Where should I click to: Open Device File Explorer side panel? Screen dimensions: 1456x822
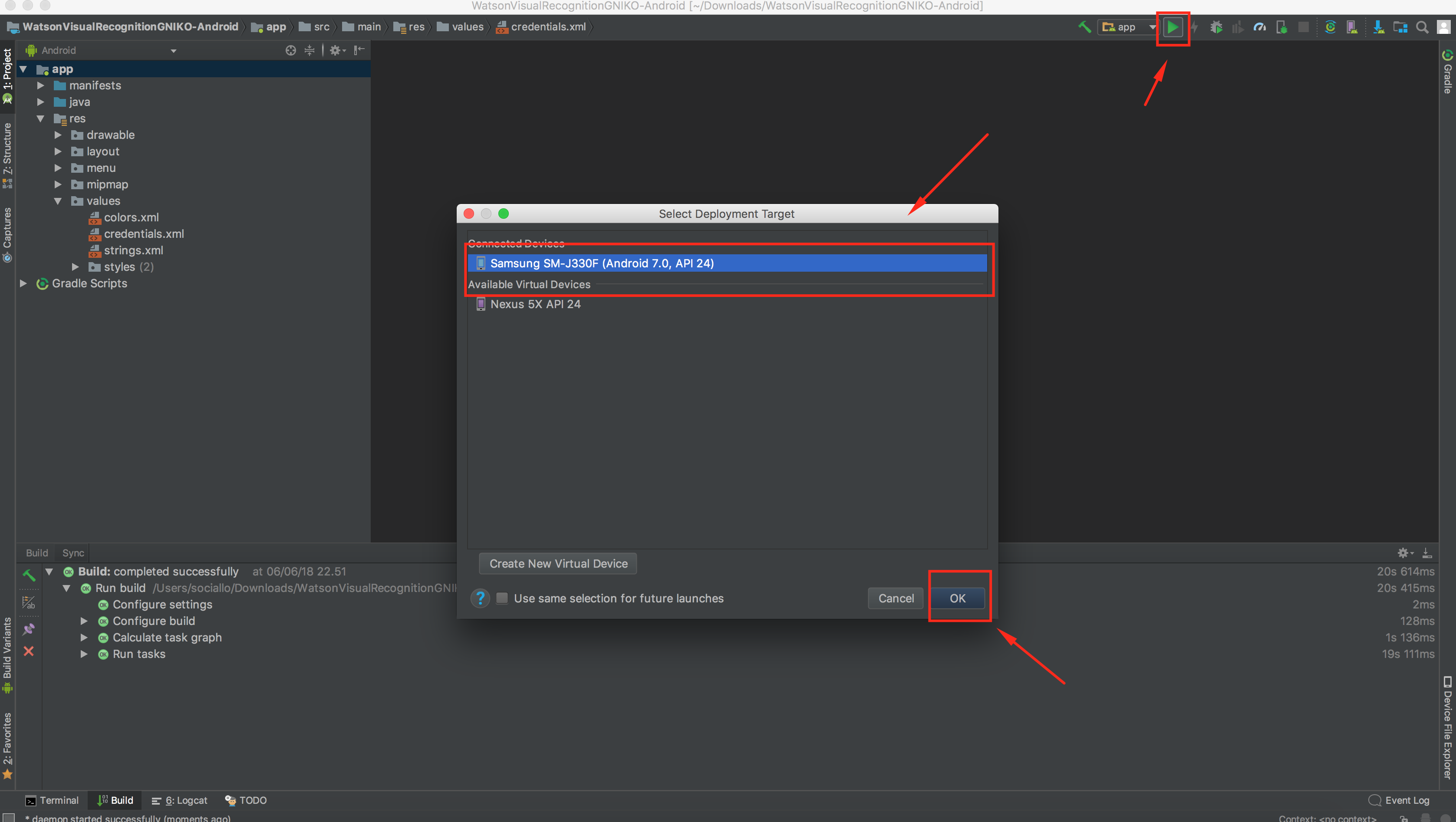click(1447, 728)
